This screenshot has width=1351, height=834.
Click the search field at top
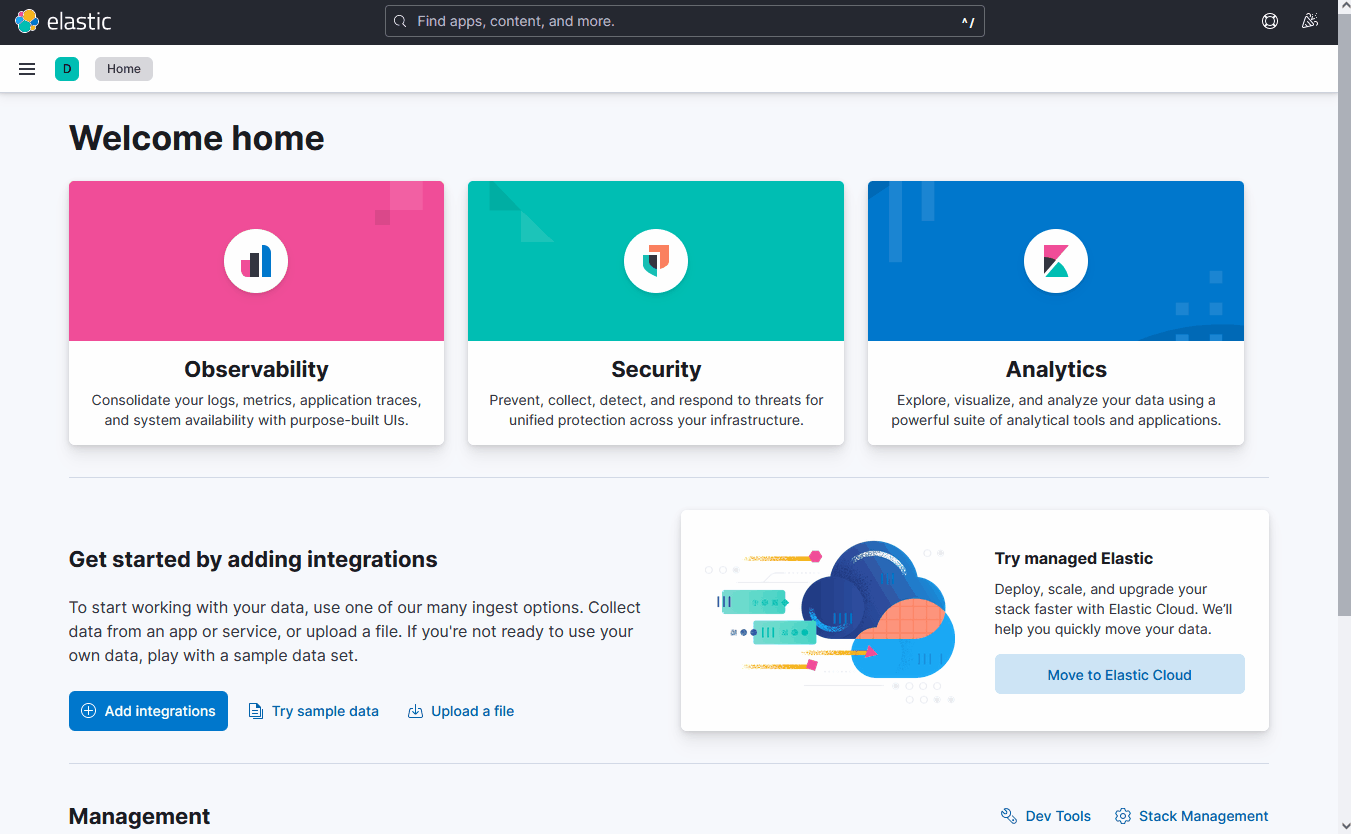(x=685, y=20)
